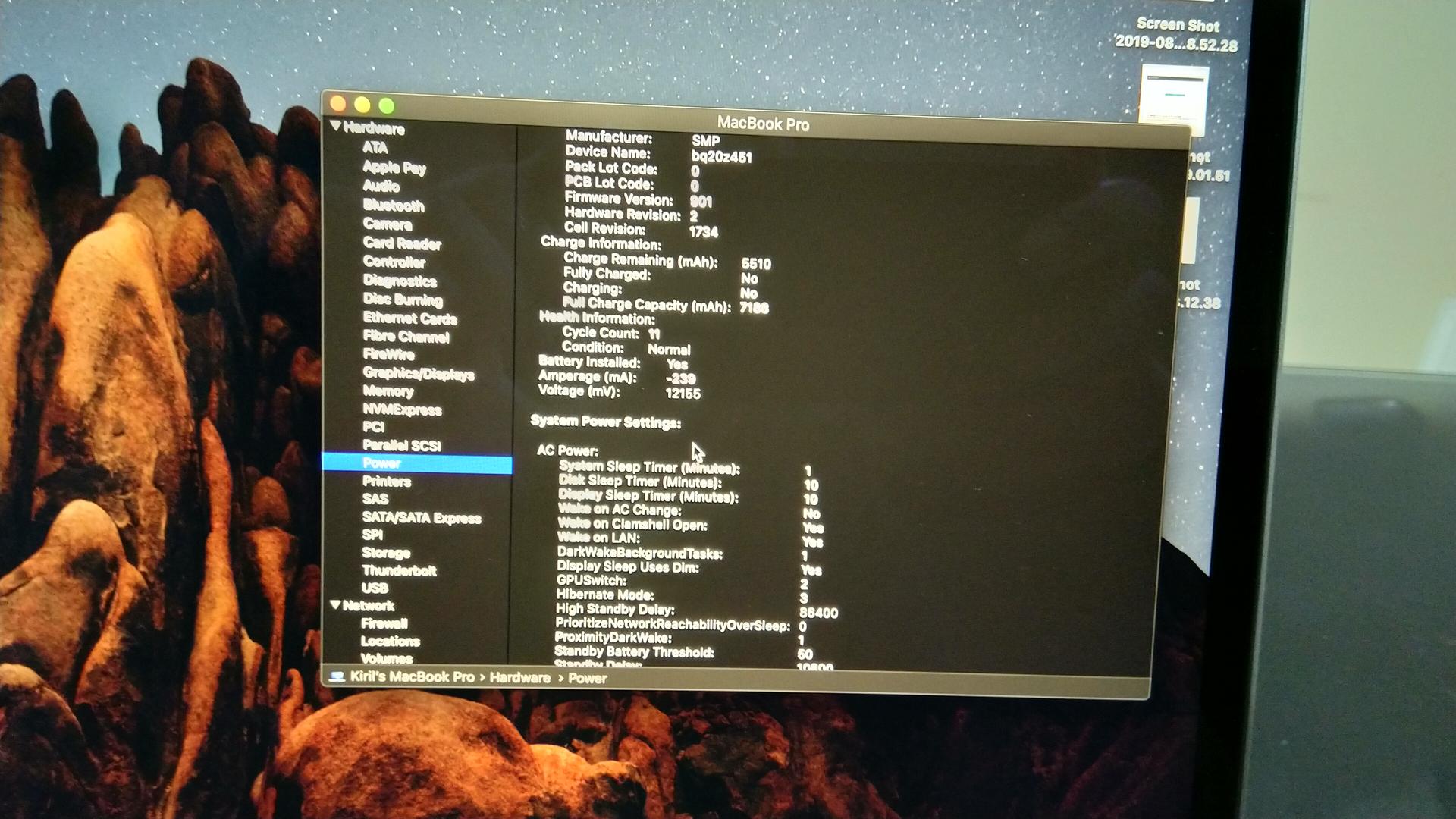Click the Voltage value 12155

point(682,394)
